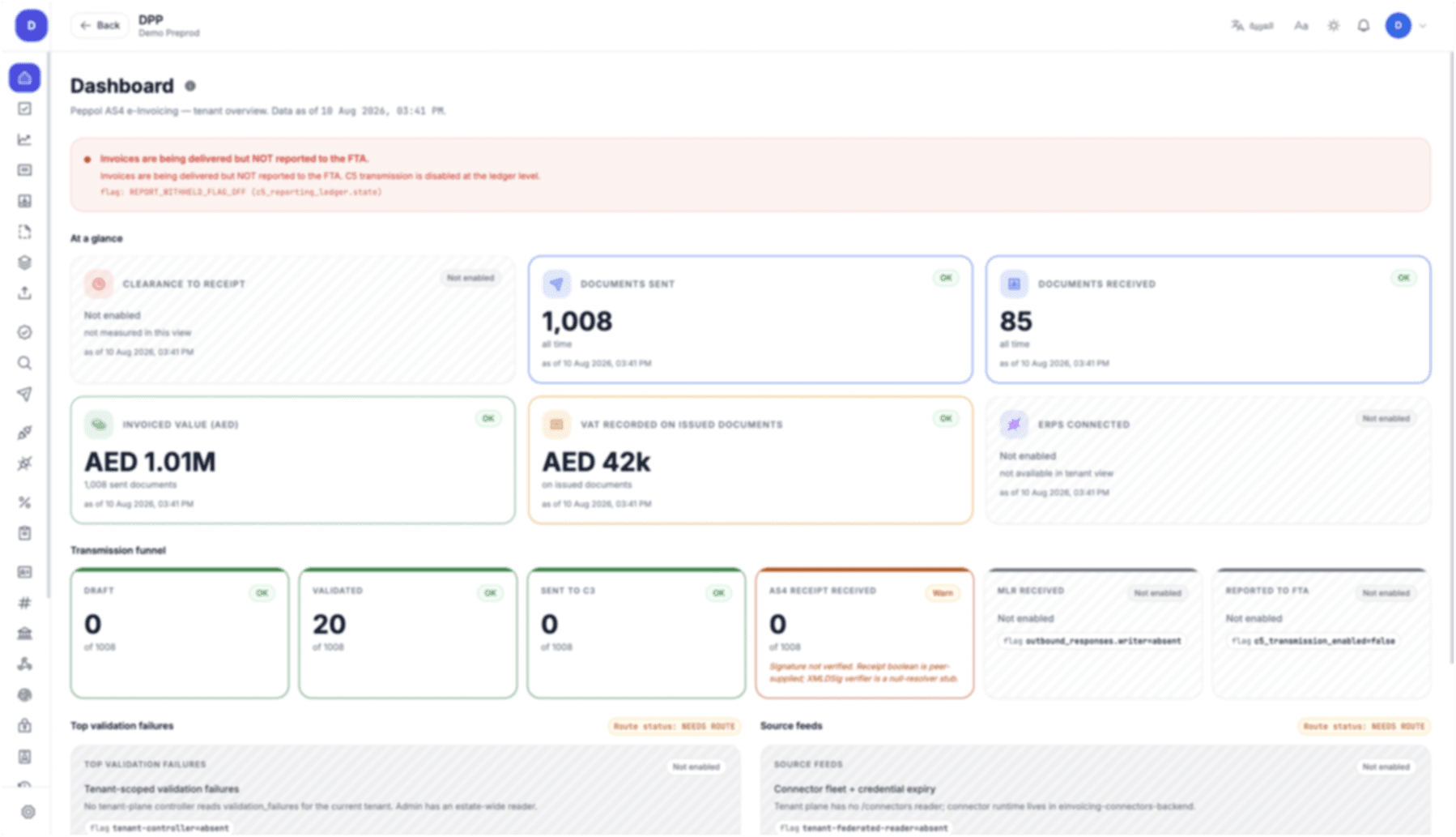
Task: Open the Aa text size control
Action: coord(1301,26)
